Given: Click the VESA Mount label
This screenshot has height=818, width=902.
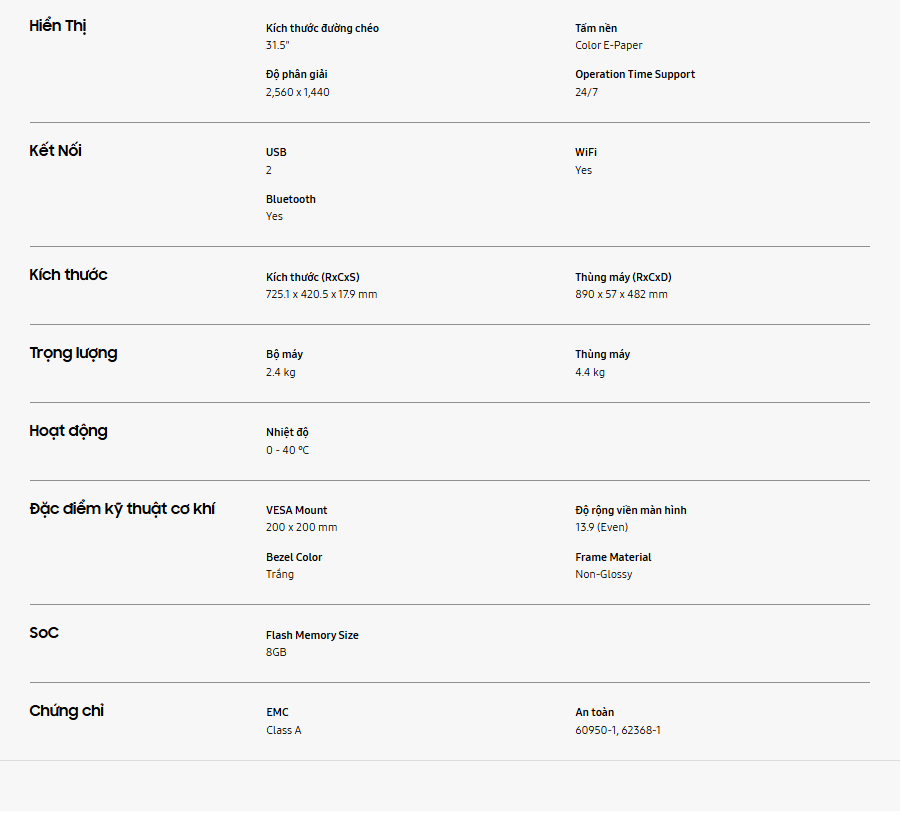Looking at the screenshot, I should 296,510.
